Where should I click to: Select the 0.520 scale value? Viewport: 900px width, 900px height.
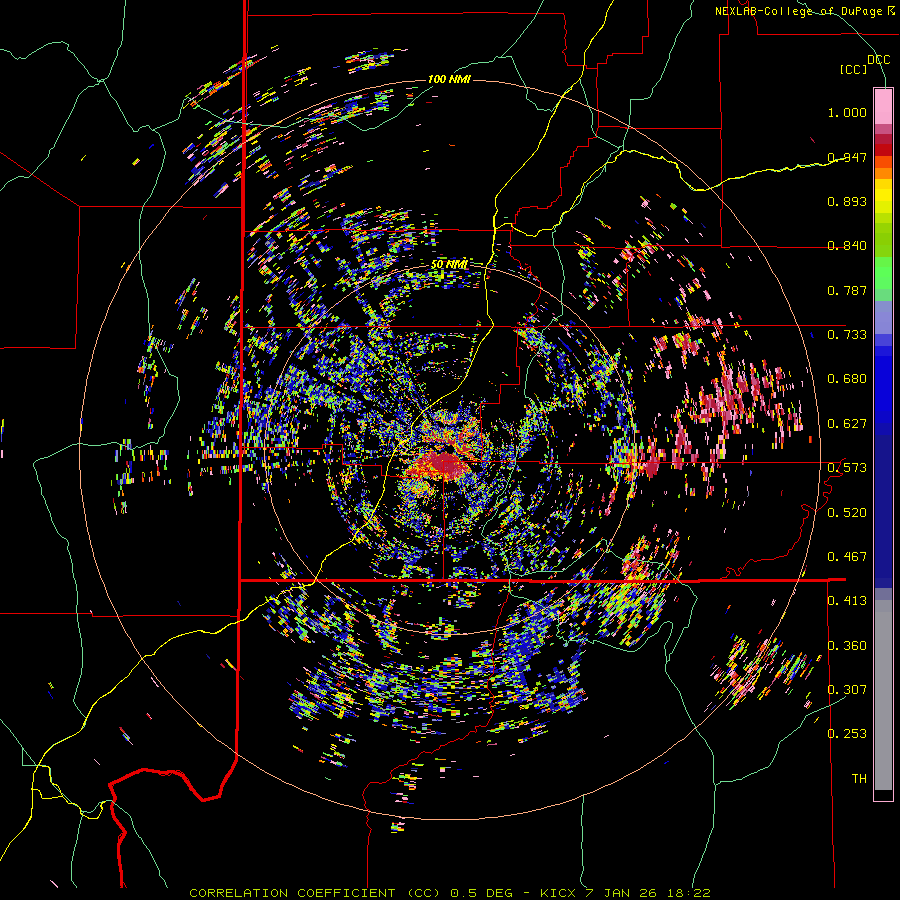(847, 512)
